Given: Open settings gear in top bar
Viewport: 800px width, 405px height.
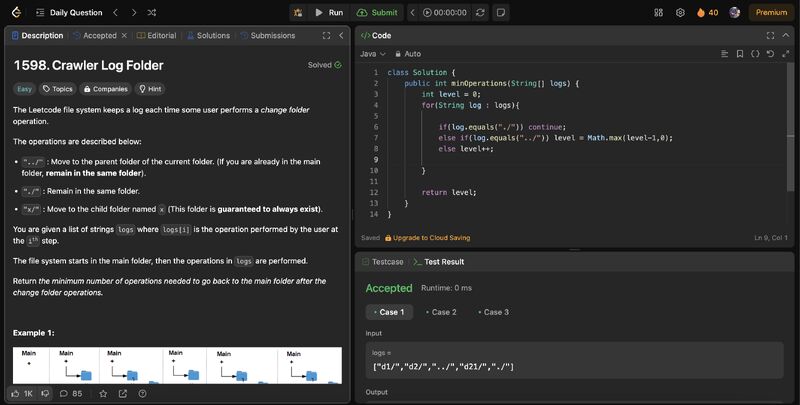Looking at the screenshot, I should click(680, 13).
